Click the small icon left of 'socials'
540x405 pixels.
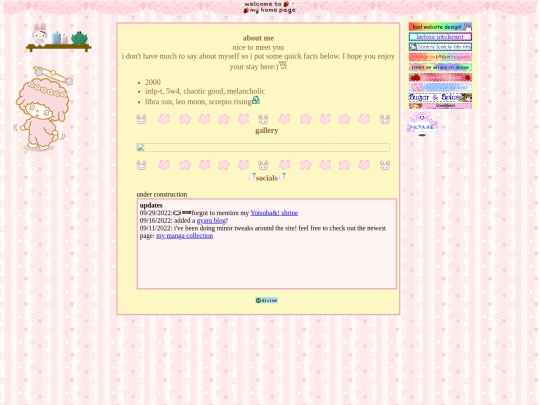click(x=252, y=176)
